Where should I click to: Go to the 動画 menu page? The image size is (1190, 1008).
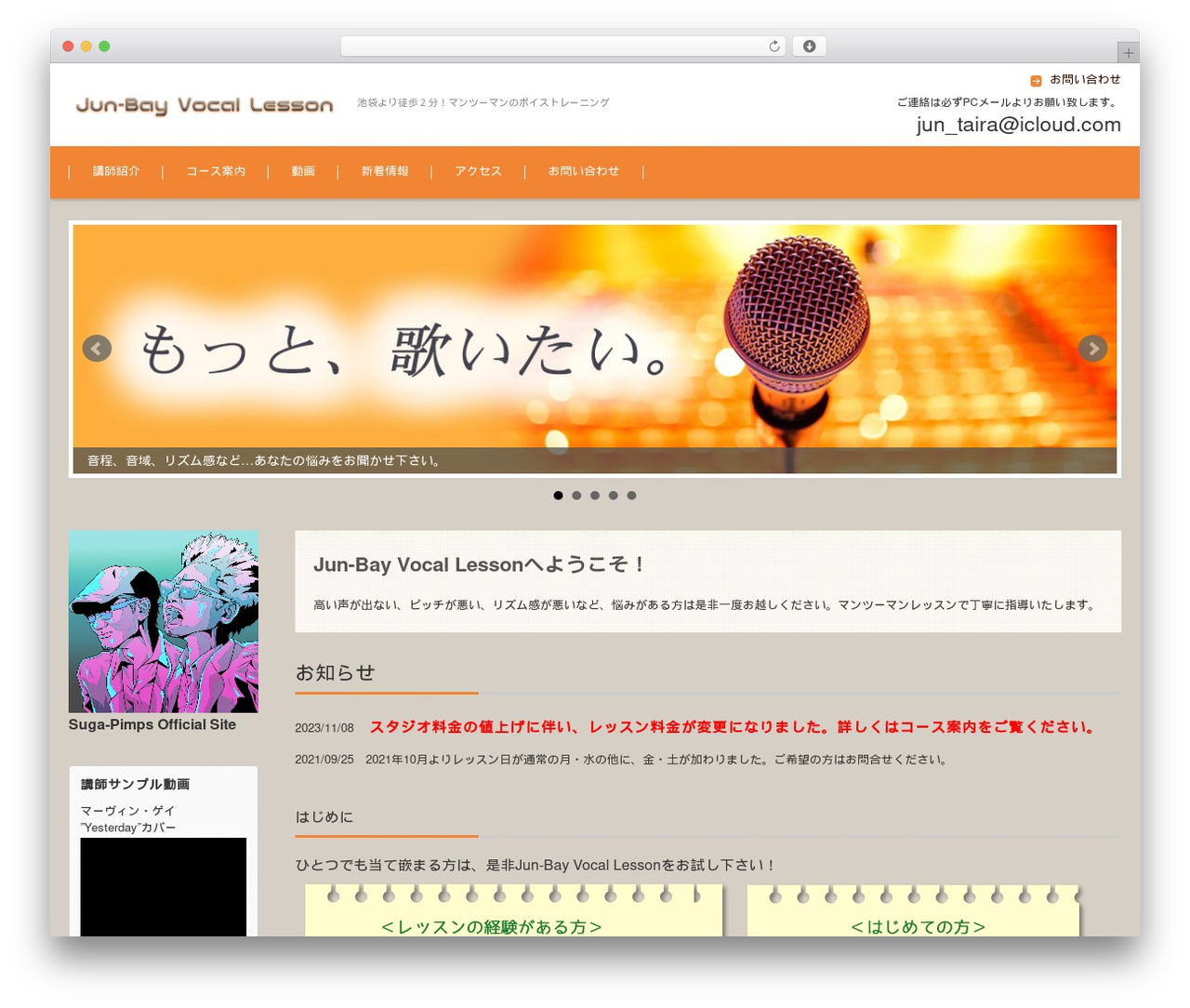(x=303, y=171)
